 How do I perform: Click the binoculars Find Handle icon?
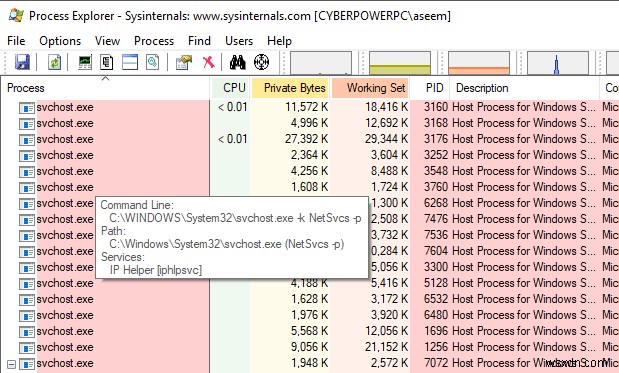(x=238, y=62)
